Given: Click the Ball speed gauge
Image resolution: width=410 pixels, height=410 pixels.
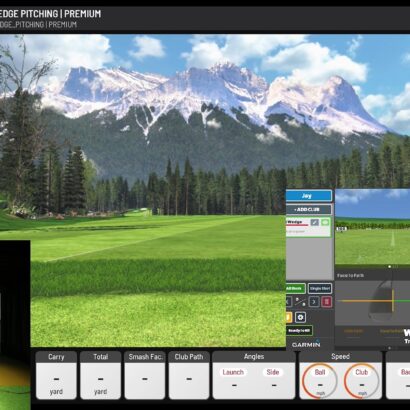Looking at the screenshot, I should point(320,380).
